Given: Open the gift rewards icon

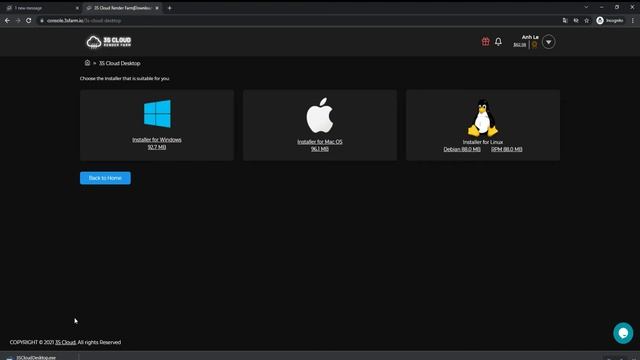Looking at the screenshot, I should tap(485, 41).
